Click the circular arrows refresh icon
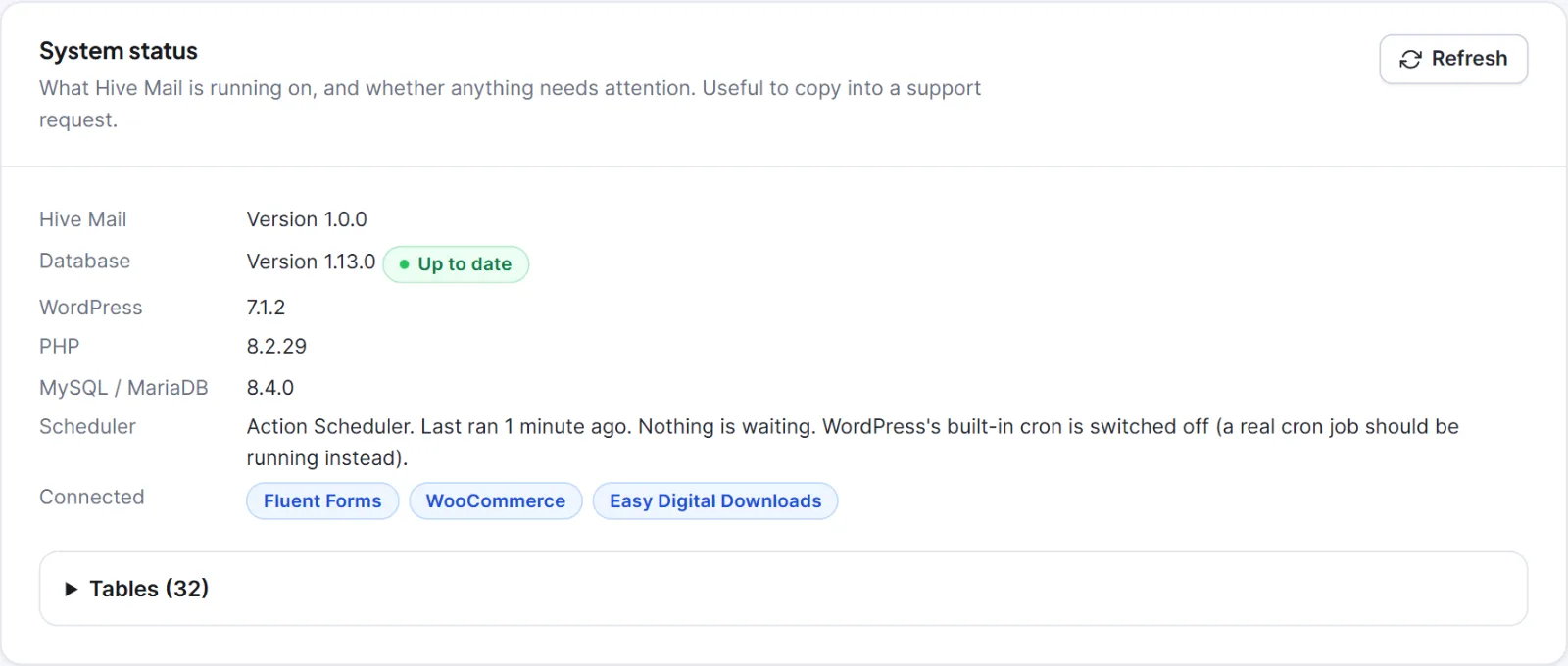Screen dimensions: 1568x666 click(1410, 60)
